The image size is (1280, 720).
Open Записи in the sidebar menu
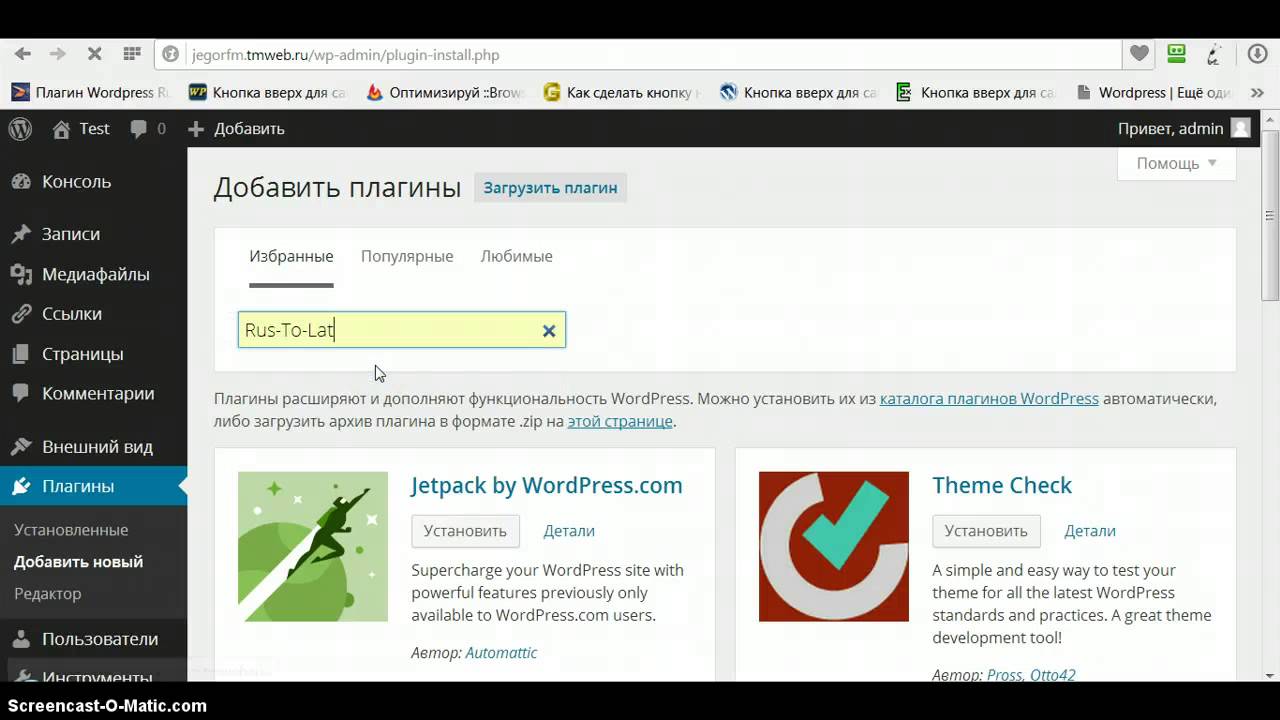pos(70,234)
